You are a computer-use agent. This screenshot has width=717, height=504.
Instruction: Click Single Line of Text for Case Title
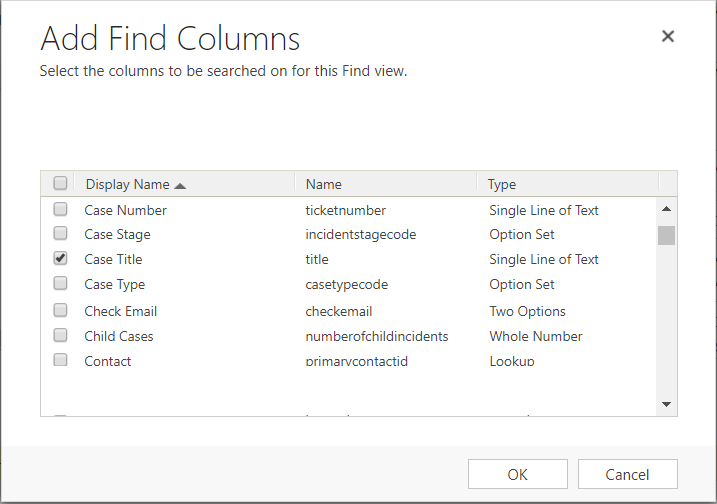[544, 259]
